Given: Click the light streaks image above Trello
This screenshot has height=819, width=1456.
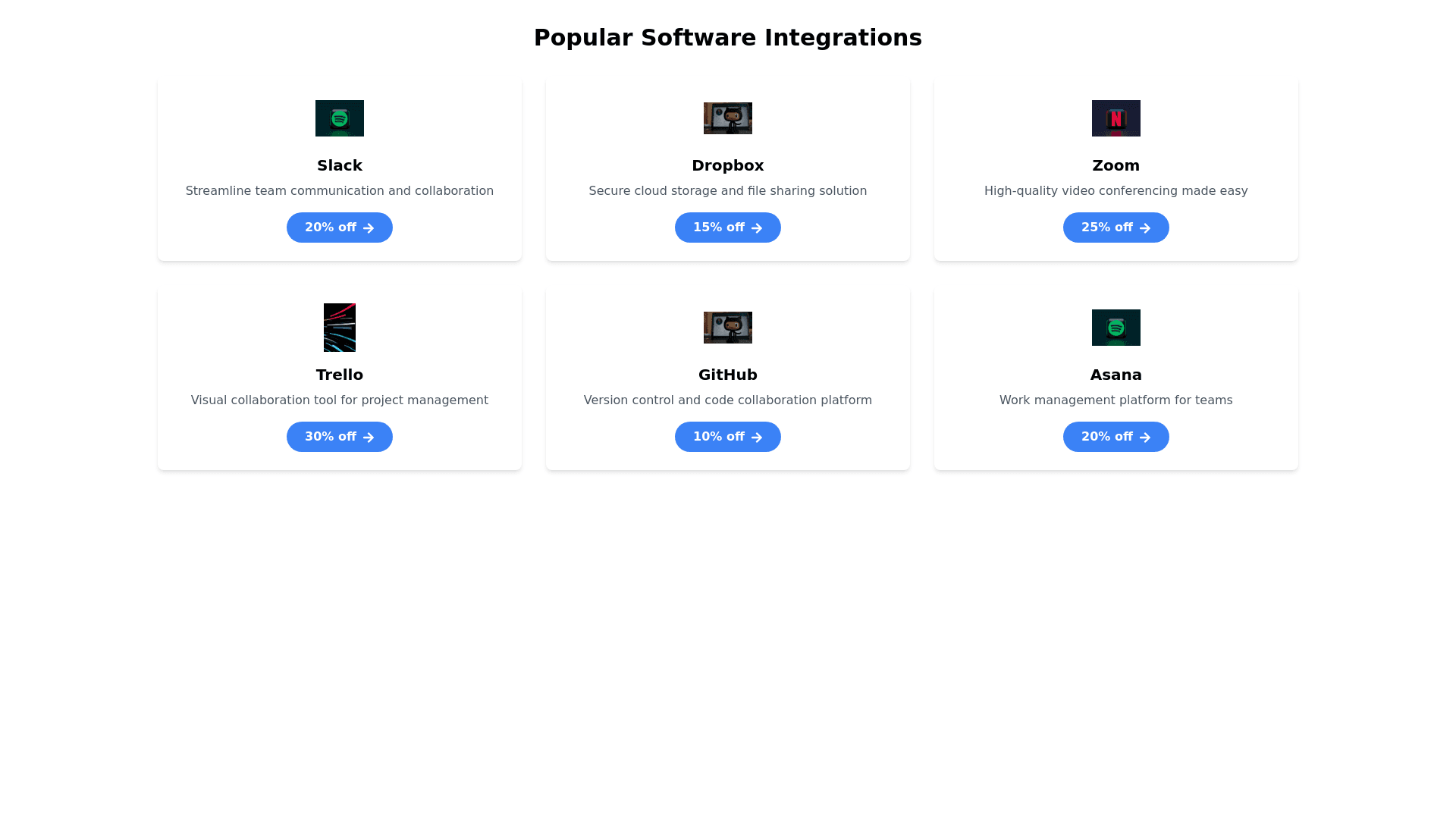Looking at the screenshot, I should click(x=339, y=328).
